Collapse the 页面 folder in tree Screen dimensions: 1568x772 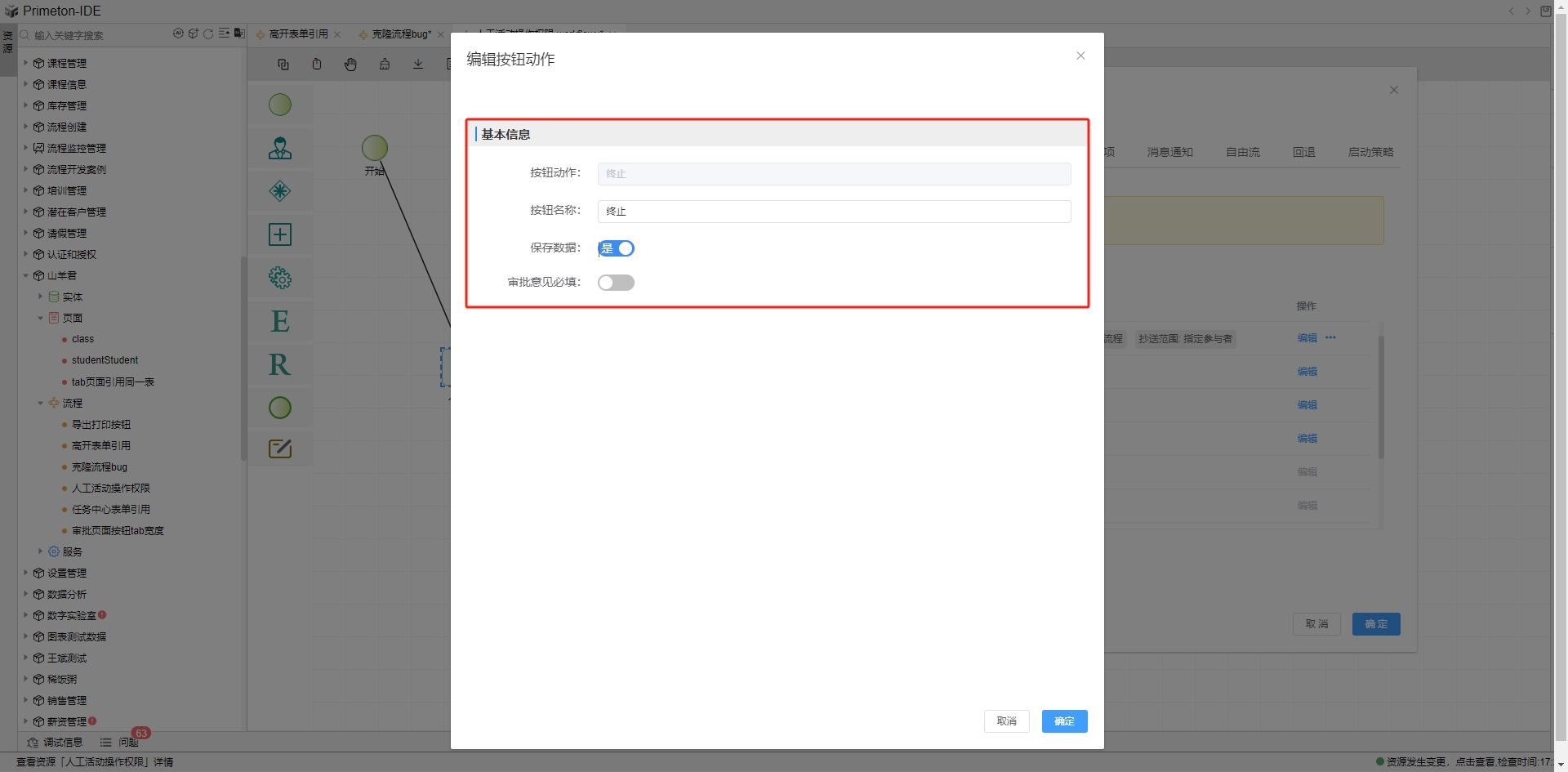41,319
